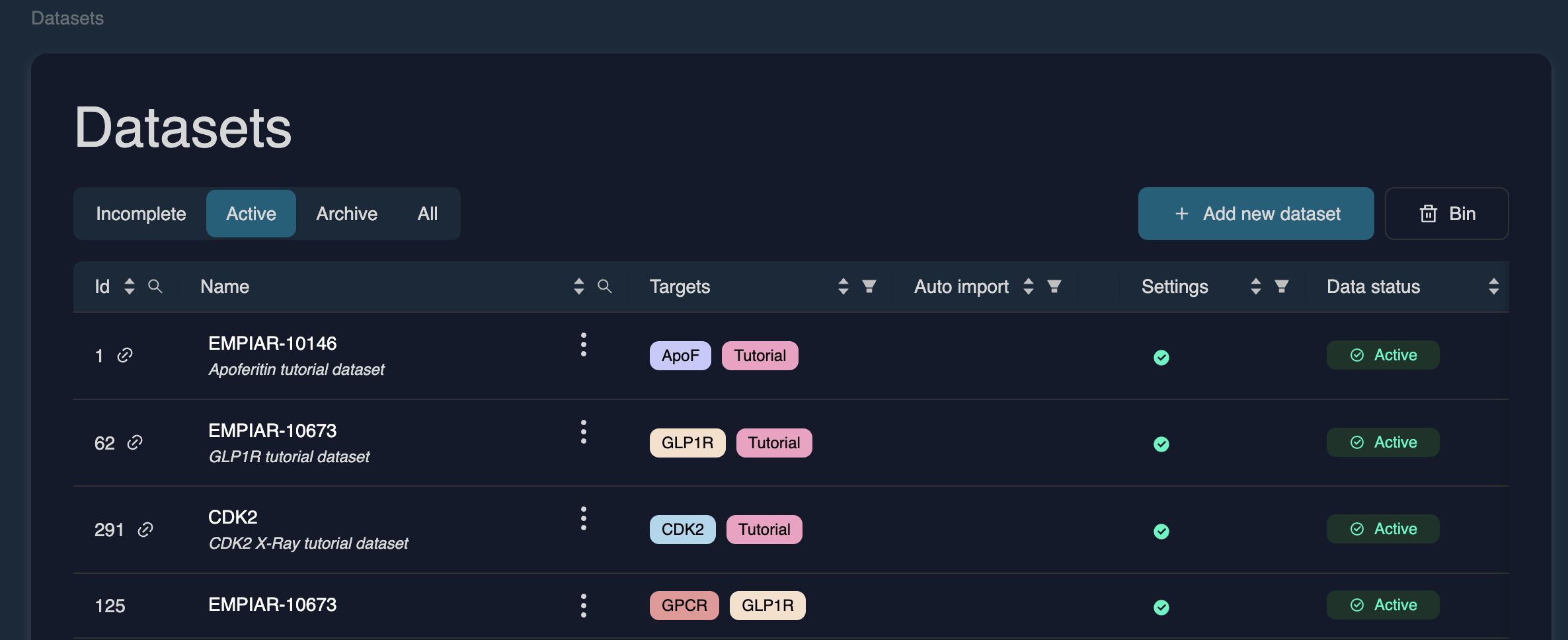Click settings checkmark for EMPIAR-10146 row

[x=1161, y=358]
